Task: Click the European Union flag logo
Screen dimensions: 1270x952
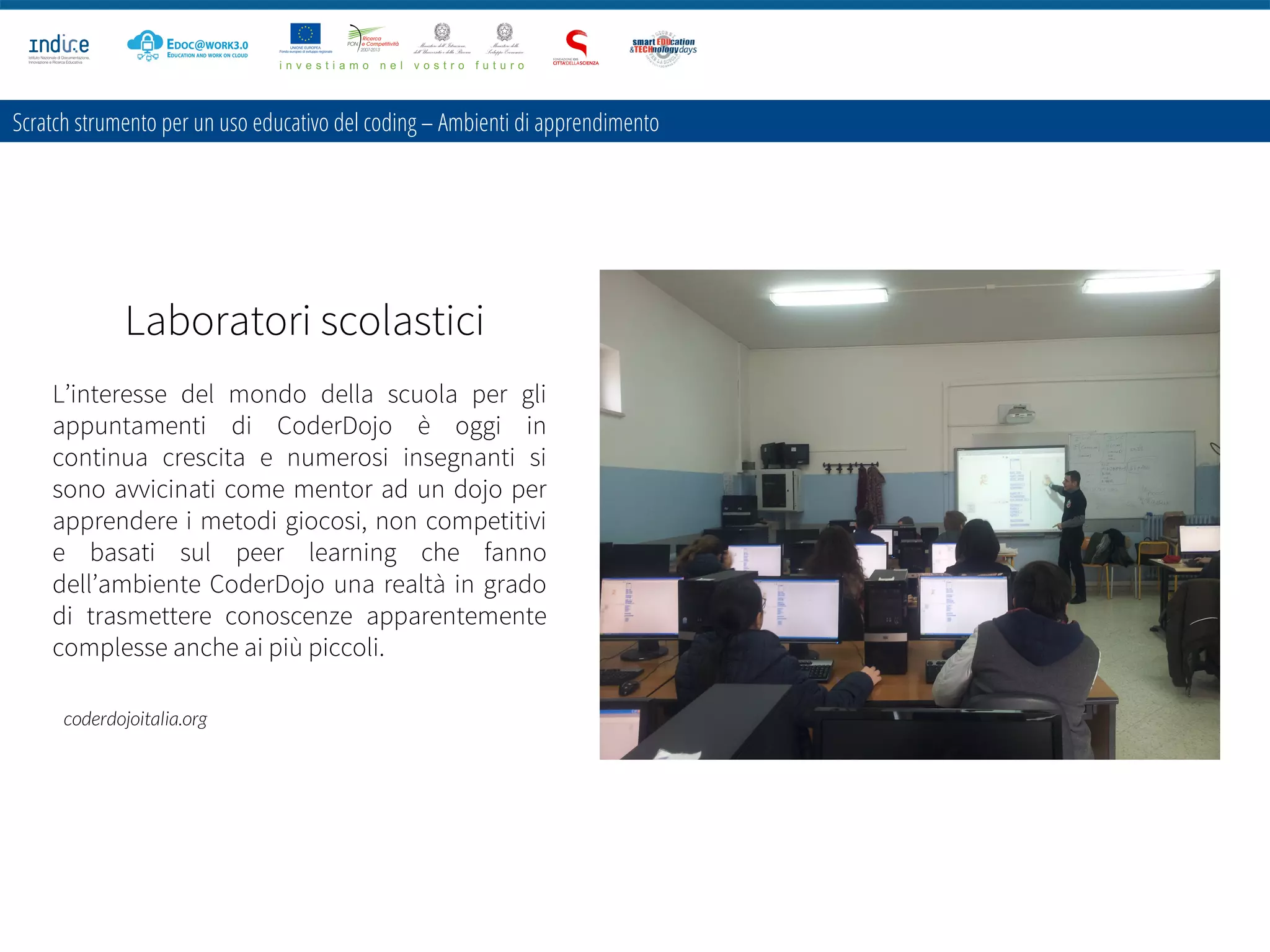Action: click(306, 38)
